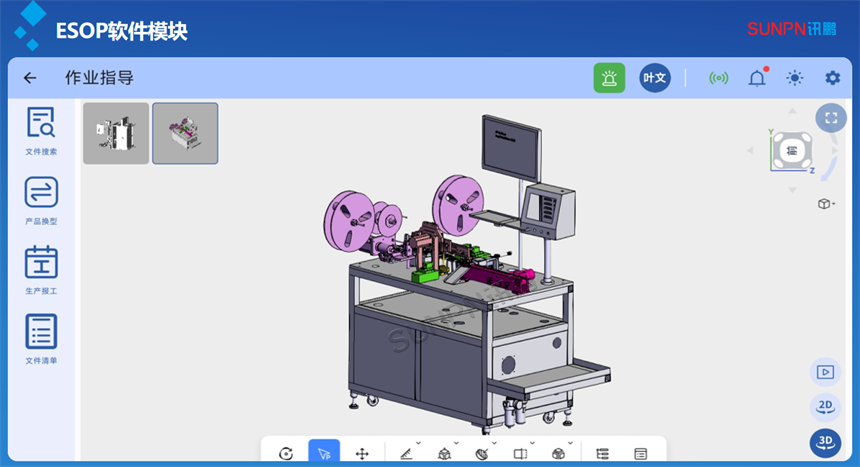The width and height of the screenshot is (860, 467).
Task: Open 文件清单 file list
Action: coord(41,337)
